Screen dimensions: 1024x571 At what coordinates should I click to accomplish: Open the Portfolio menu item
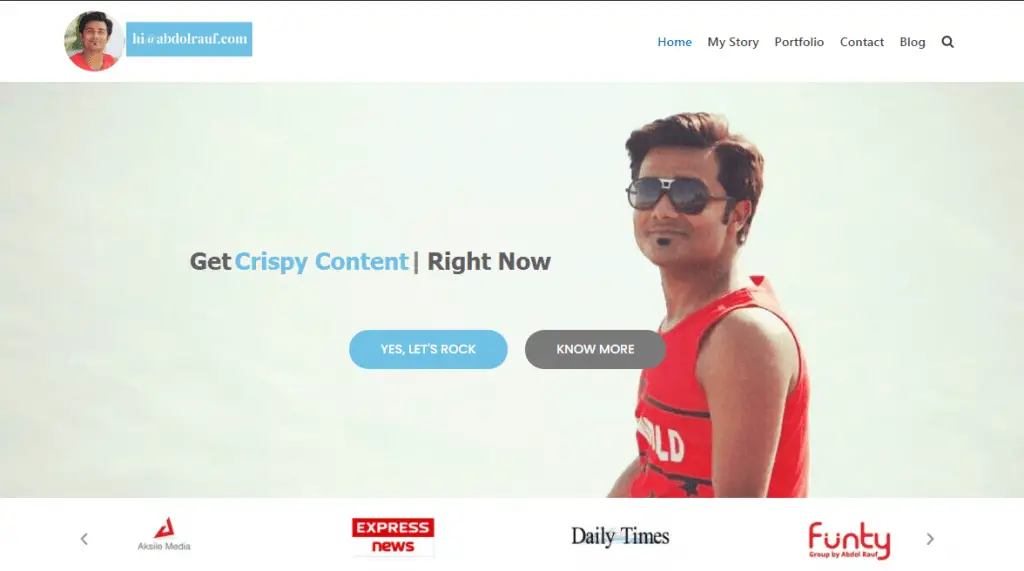[799, 42]
